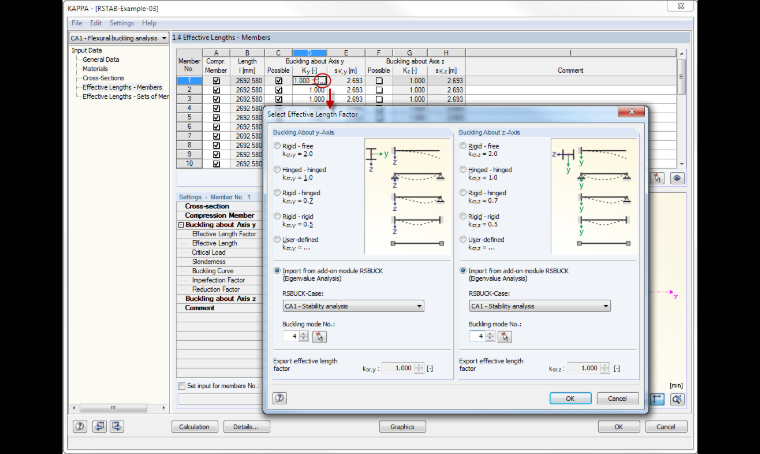
Task: Click OK in the Select Effective Length Factor dialog
Action: pyautogui.click(x=570, y=398)
